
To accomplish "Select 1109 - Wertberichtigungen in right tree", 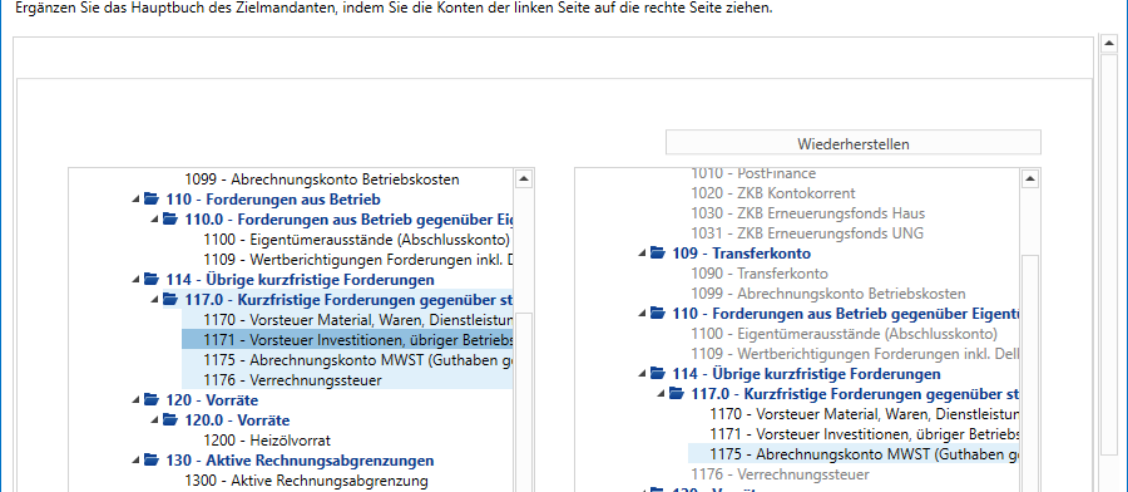I will tap(855, 355).
